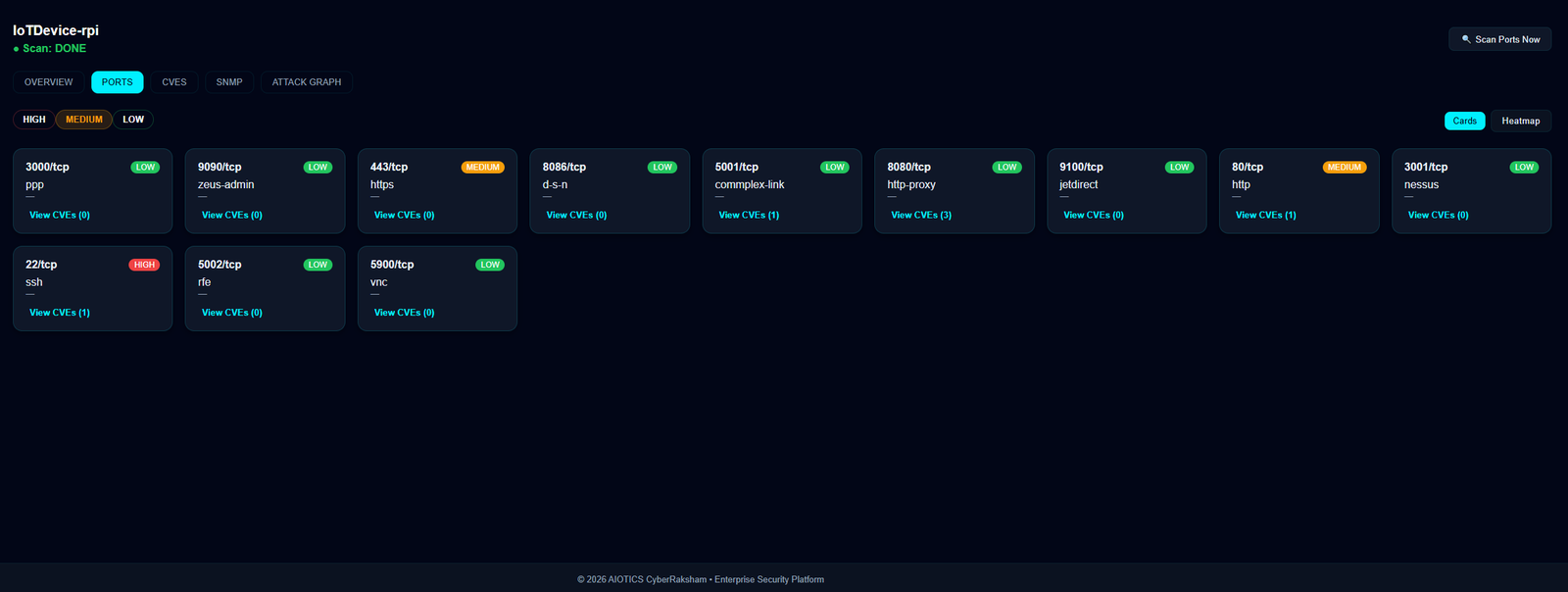Screen dimensions: 1568x592
Task: View CVEs for port 80/tcp http
Action: [x=1266, y=215]
